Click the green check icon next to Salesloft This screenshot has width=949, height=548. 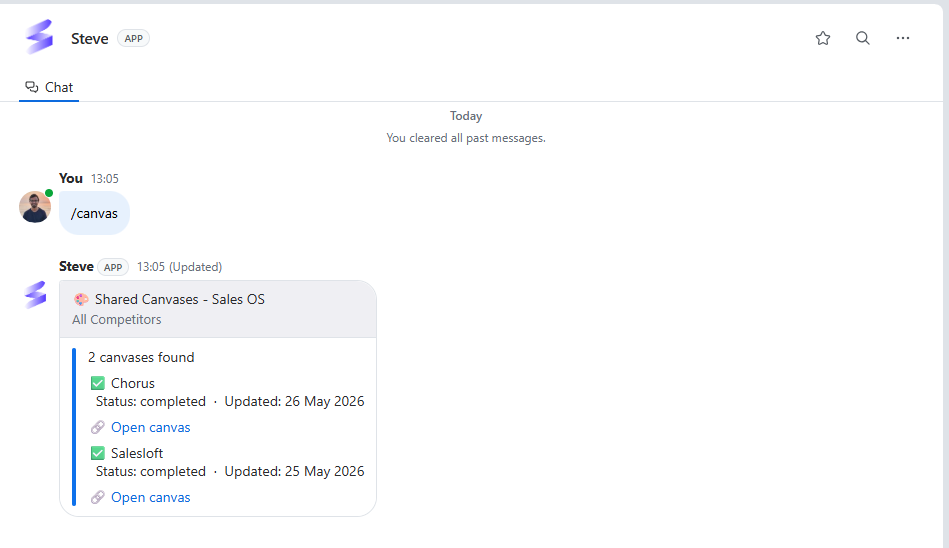[97, 453]
